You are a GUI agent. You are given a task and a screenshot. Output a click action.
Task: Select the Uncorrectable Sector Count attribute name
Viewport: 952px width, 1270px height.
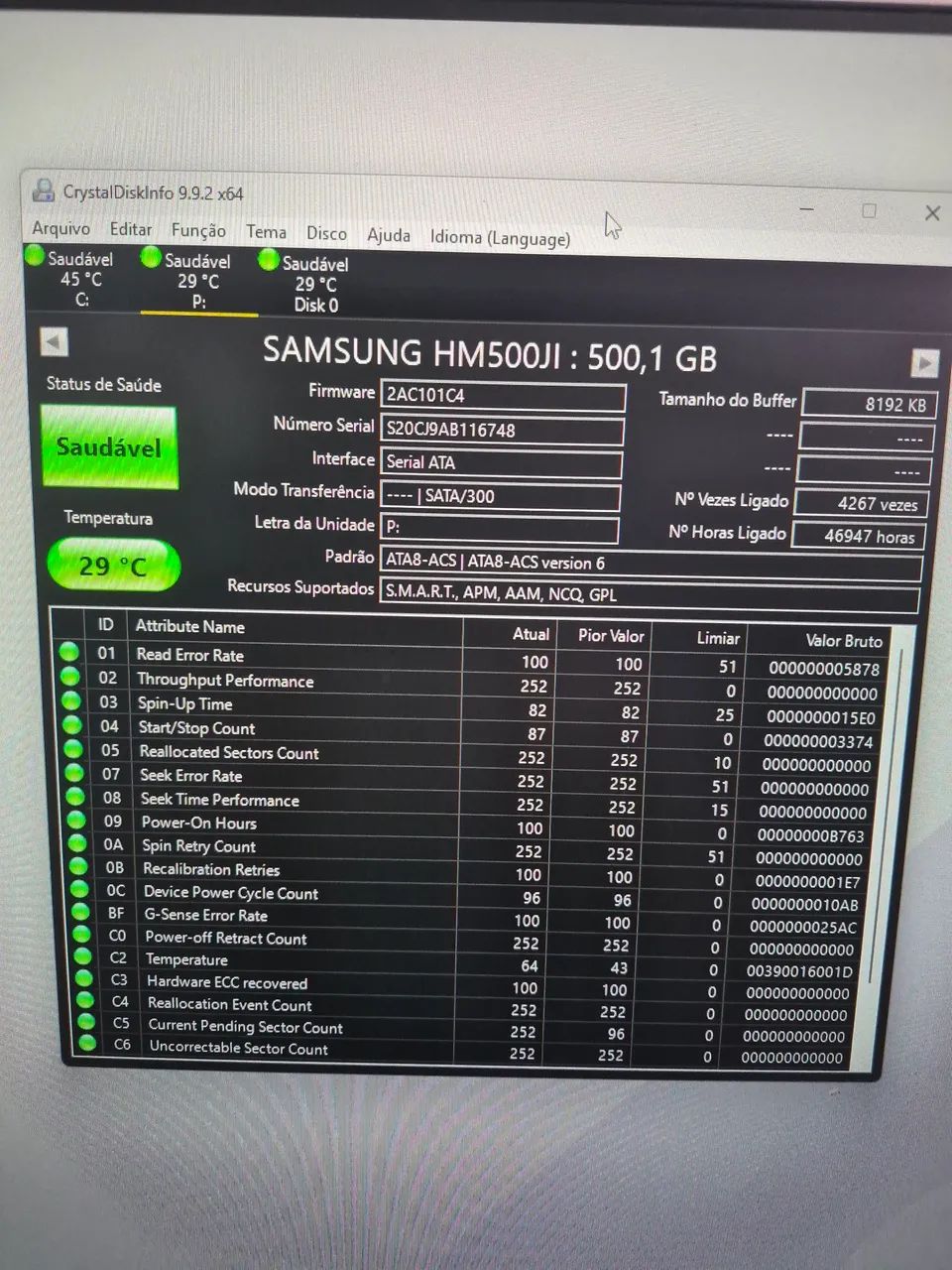pos(238,1047)
